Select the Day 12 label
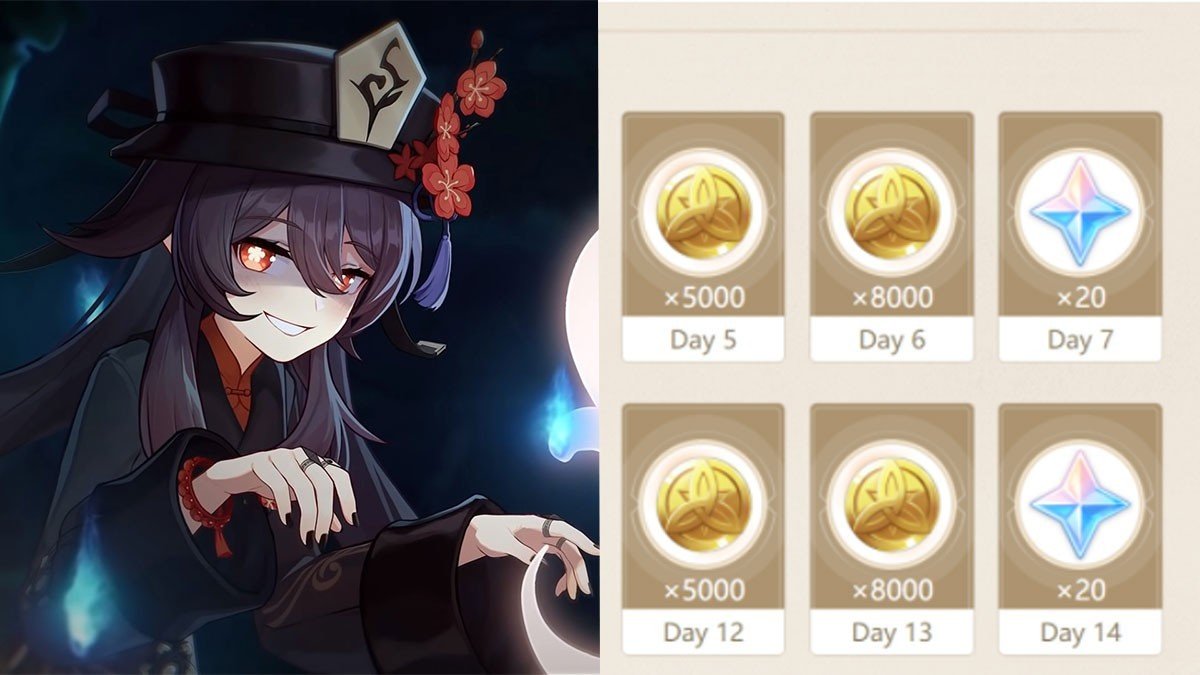Viewport: 1200px width, 675px height. pos(702,632)
